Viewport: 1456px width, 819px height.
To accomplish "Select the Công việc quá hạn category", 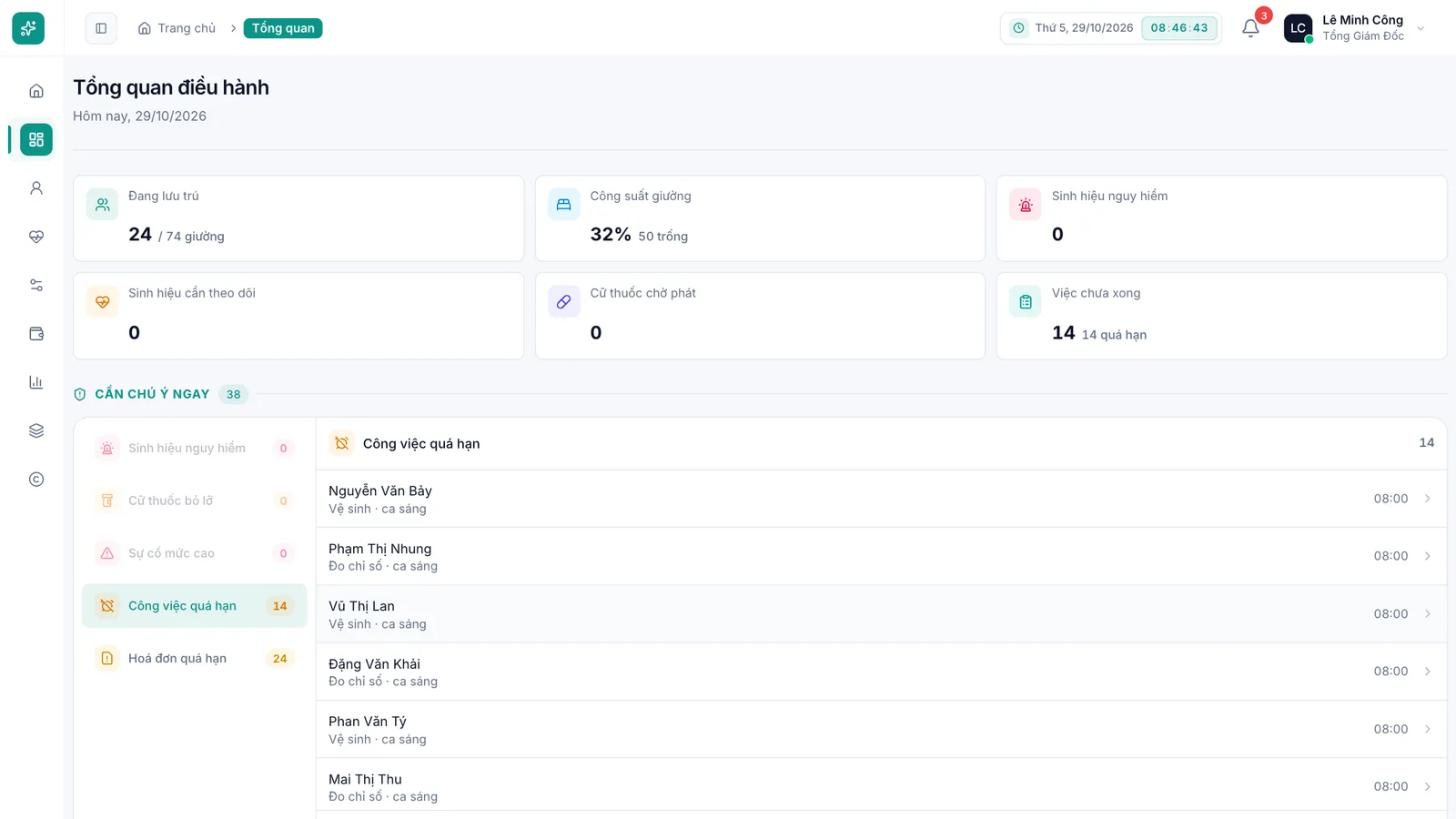I will coord(195,606).
